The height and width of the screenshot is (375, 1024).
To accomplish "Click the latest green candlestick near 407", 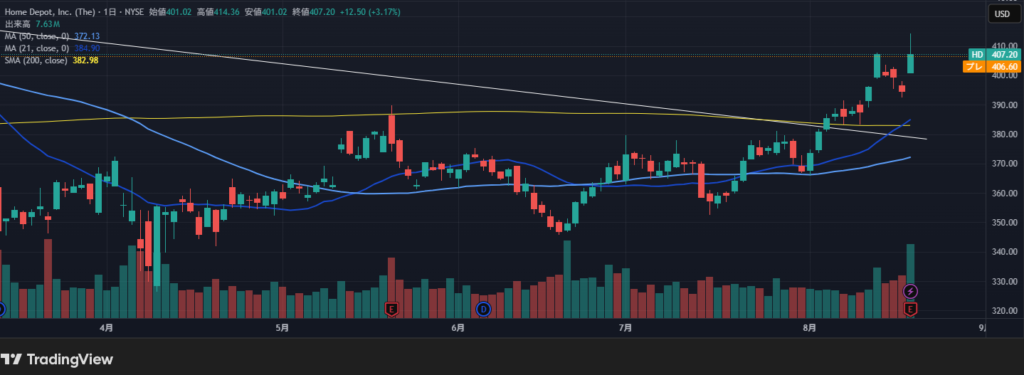I will [x=910, y=64].
